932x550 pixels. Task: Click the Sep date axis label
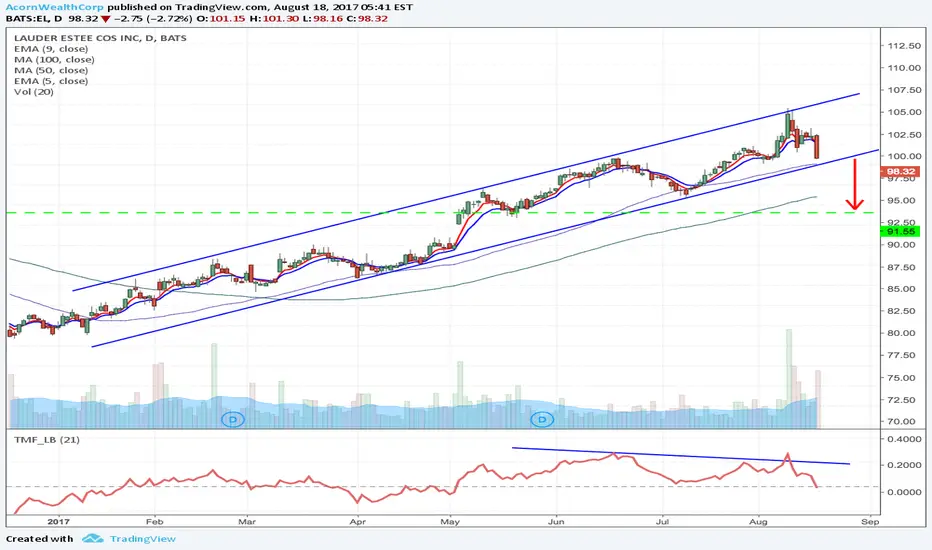click(870, 521)
